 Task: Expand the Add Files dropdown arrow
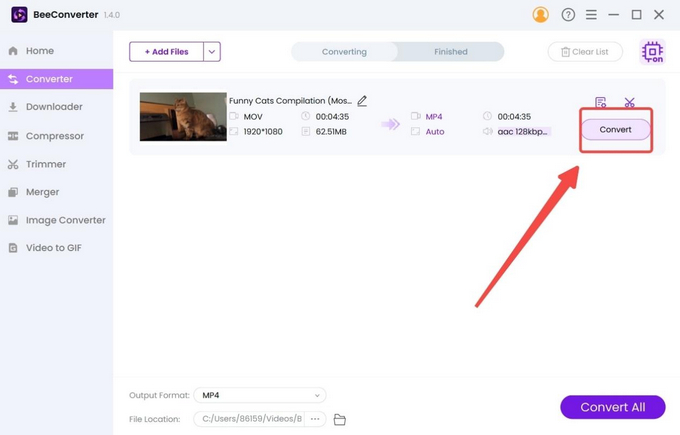tap(212, 52)
